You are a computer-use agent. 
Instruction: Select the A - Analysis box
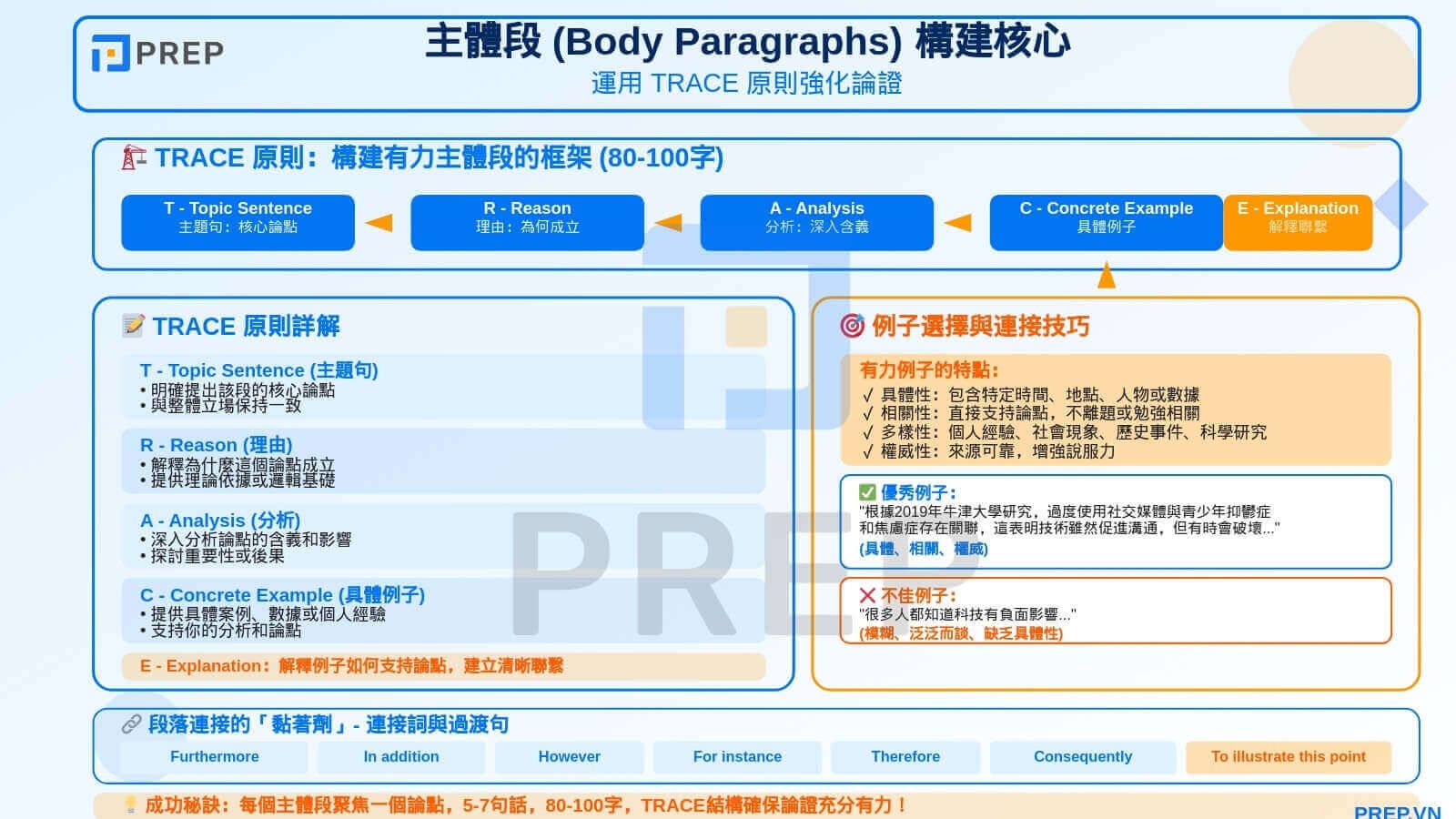(816, 222)
